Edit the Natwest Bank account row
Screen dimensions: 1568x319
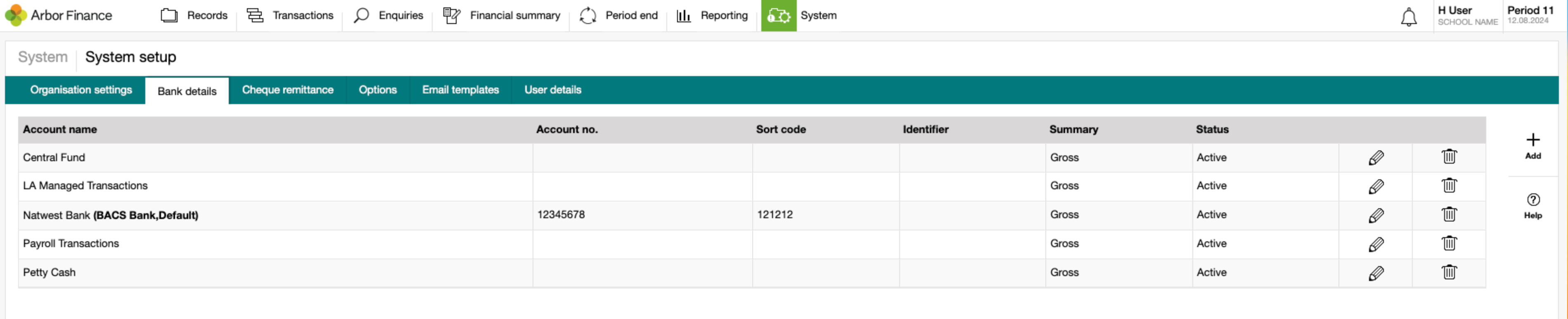(1376, 216)
